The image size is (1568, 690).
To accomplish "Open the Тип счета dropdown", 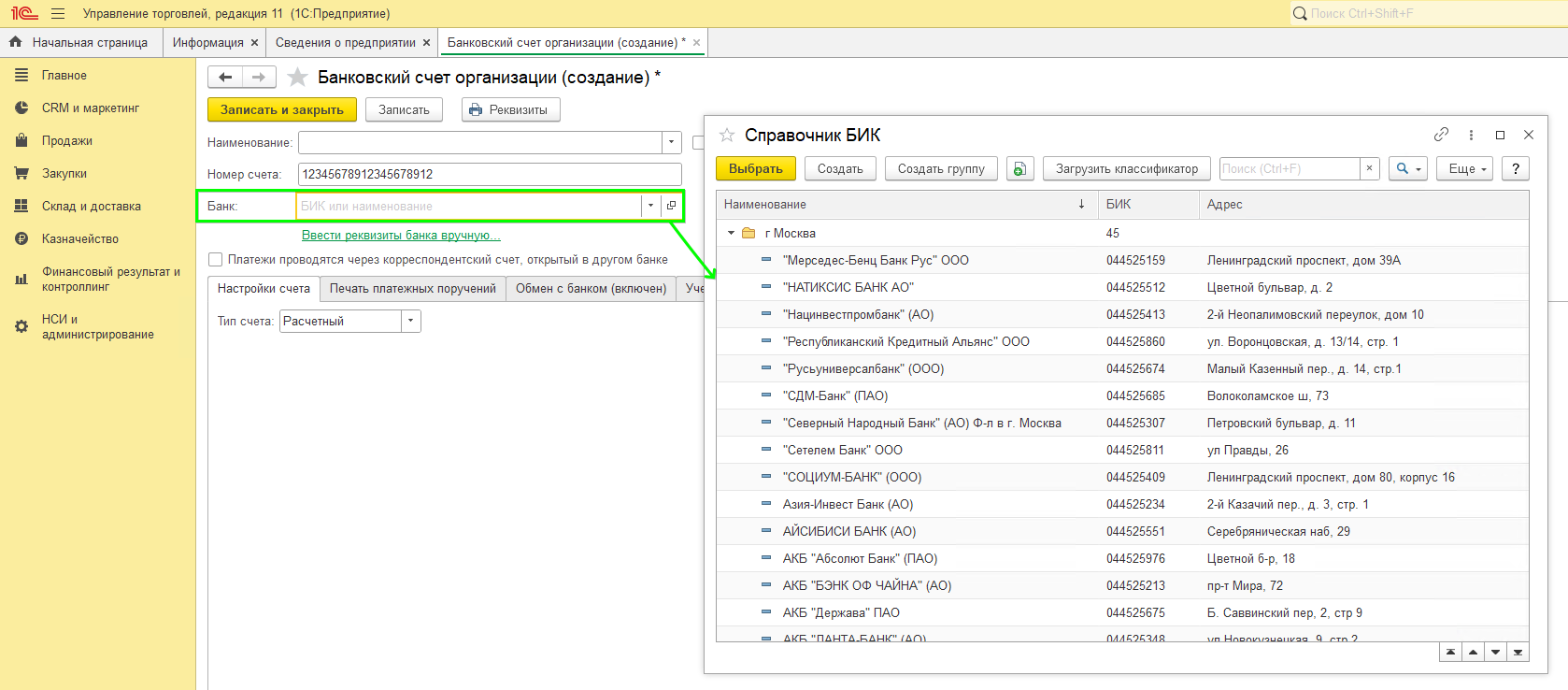I will pos(411,322).
